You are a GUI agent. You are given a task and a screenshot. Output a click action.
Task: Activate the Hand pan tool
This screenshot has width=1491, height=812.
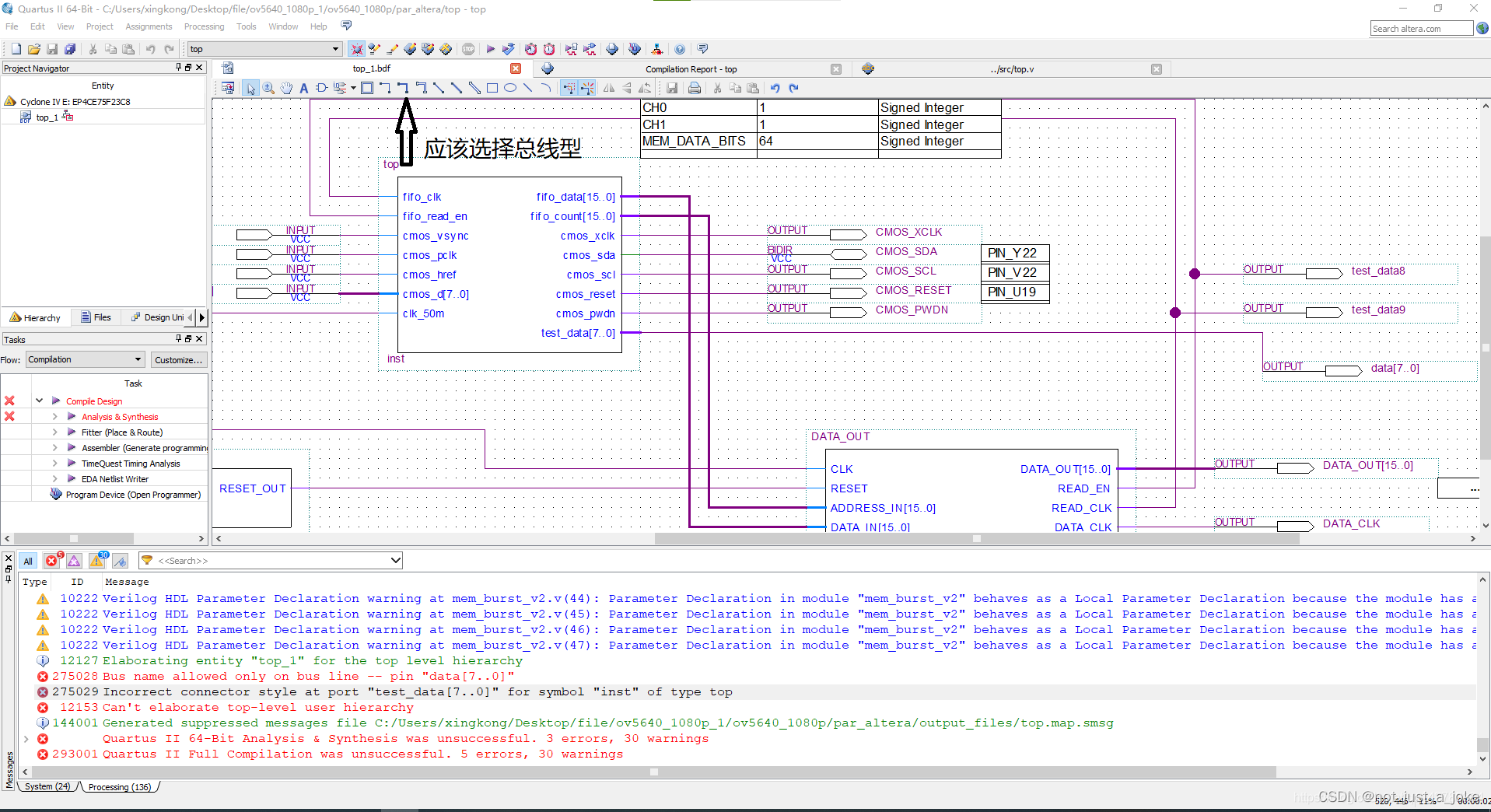click(286, 88)
